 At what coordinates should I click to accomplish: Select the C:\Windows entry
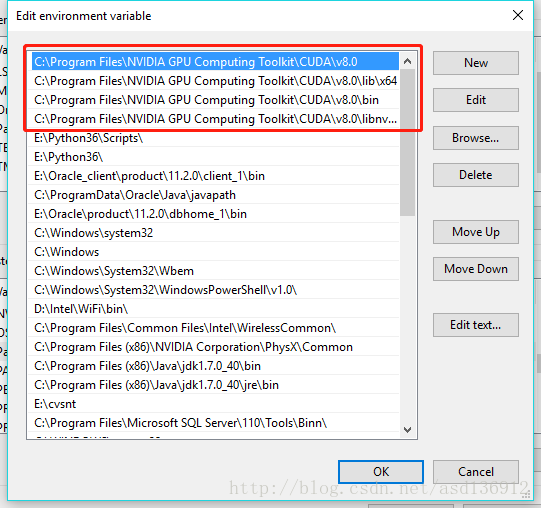pos(214,252)
